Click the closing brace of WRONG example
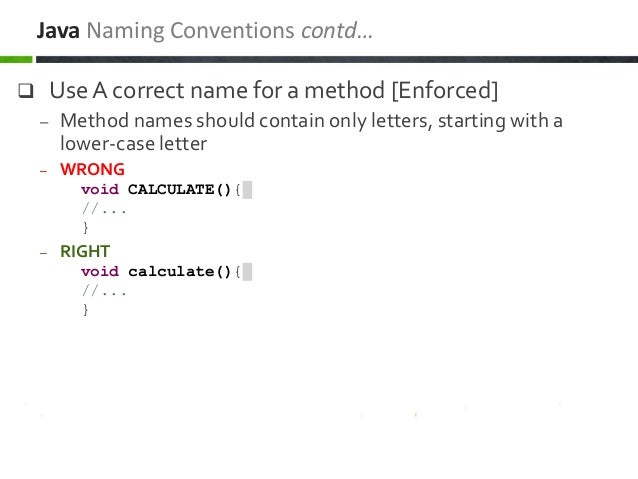Image resolution: width=638 pixels, height=479 pixels. pos(85,227)
